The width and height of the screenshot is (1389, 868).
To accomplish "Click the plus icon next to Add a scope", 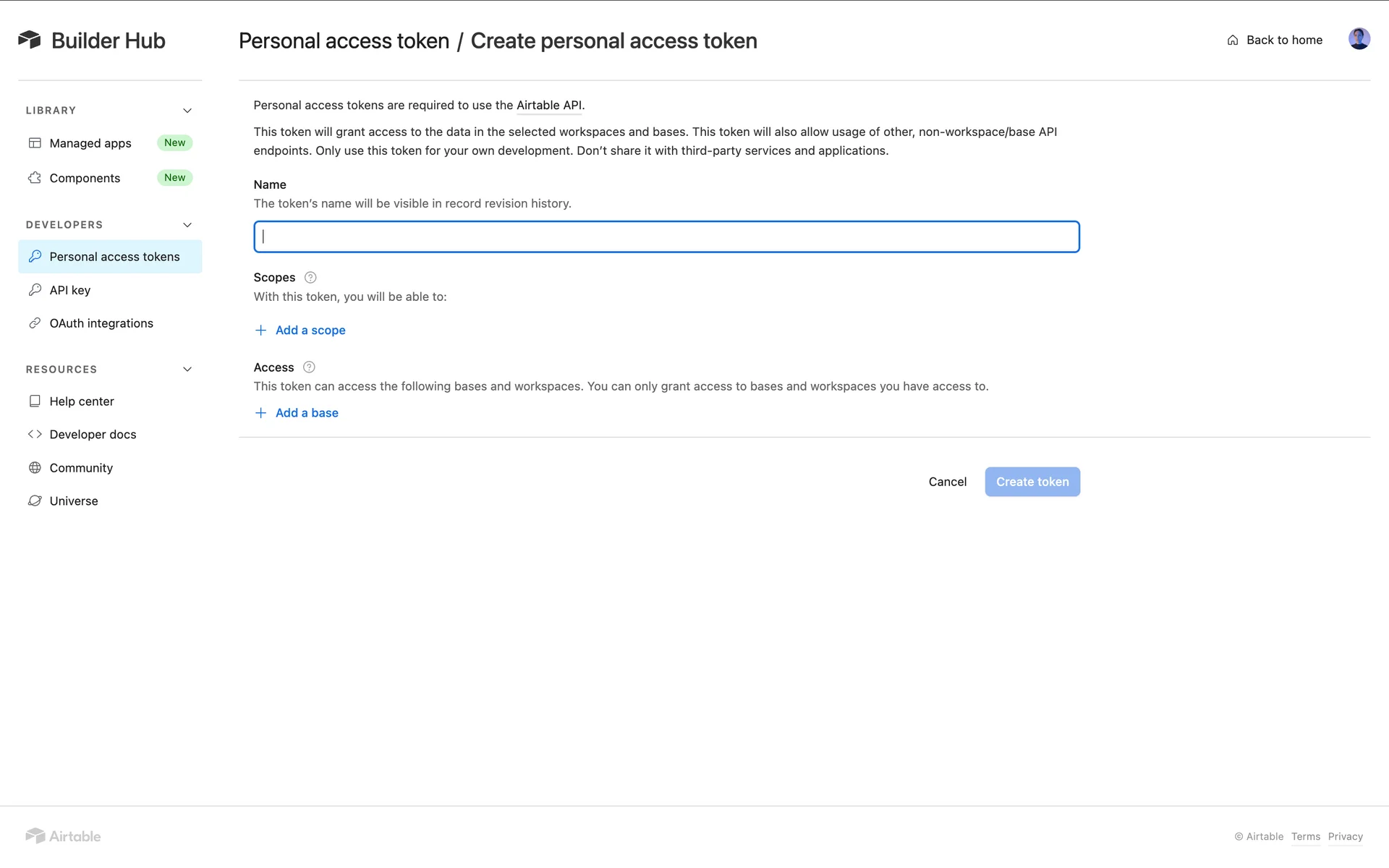I will (x=261, y=331).
